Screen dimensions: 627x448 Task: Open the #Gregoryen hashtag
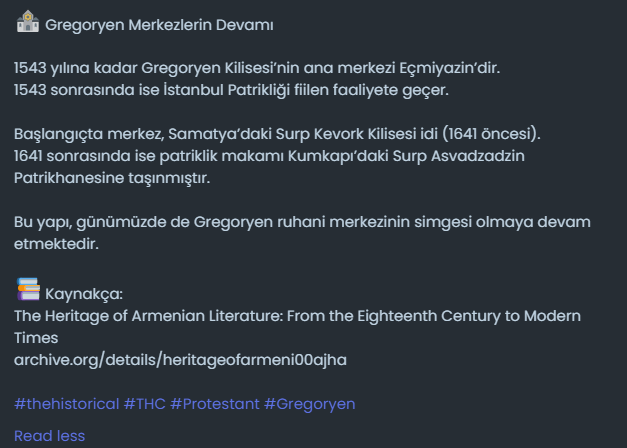point(310,403)
